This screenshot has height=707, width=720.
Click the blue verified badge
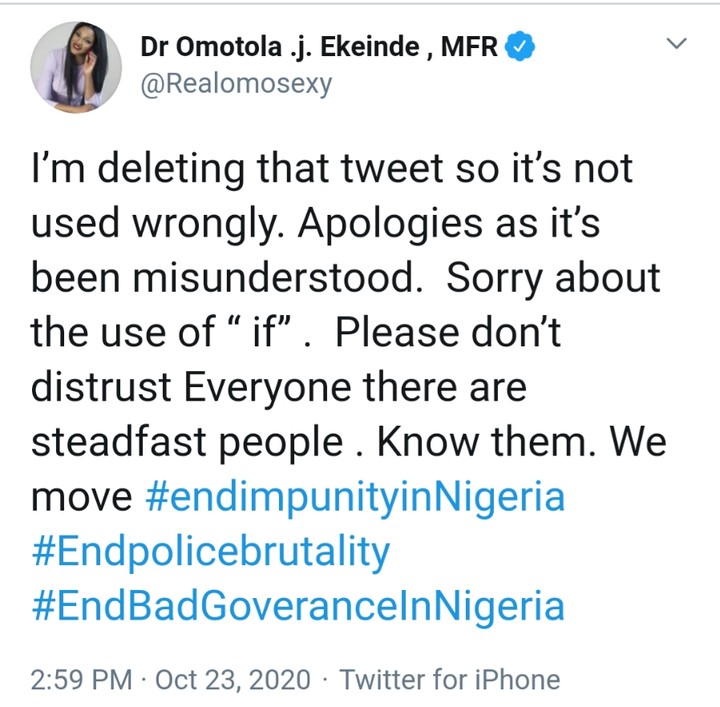522,46
